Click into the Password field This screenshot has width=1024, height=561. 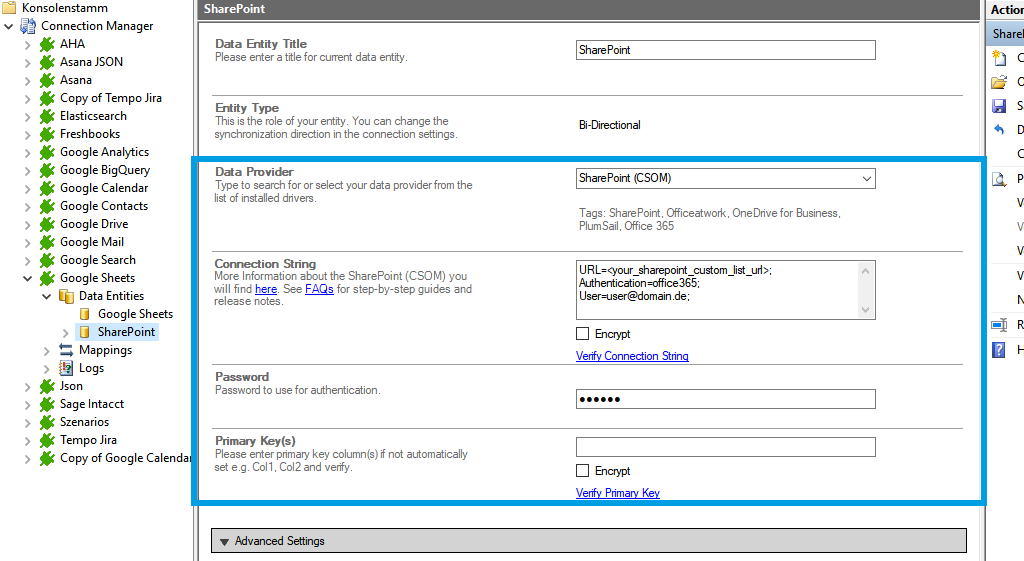tap(725, 400)
